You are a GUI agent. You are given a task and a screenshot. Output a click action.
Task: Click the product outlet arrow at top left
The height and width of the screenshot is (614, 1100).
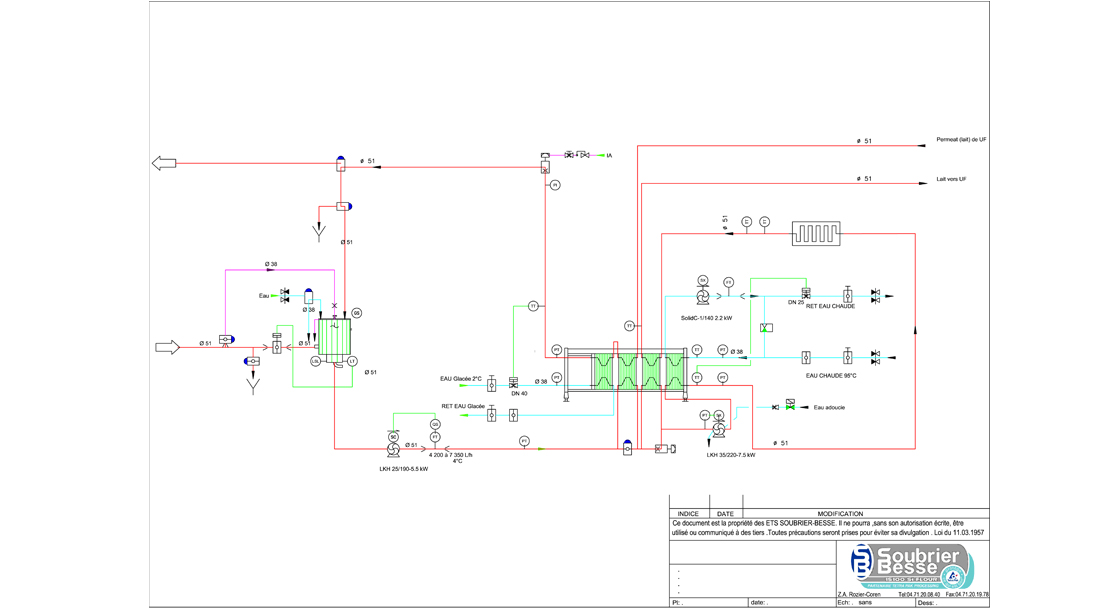(x=164, y=163)
